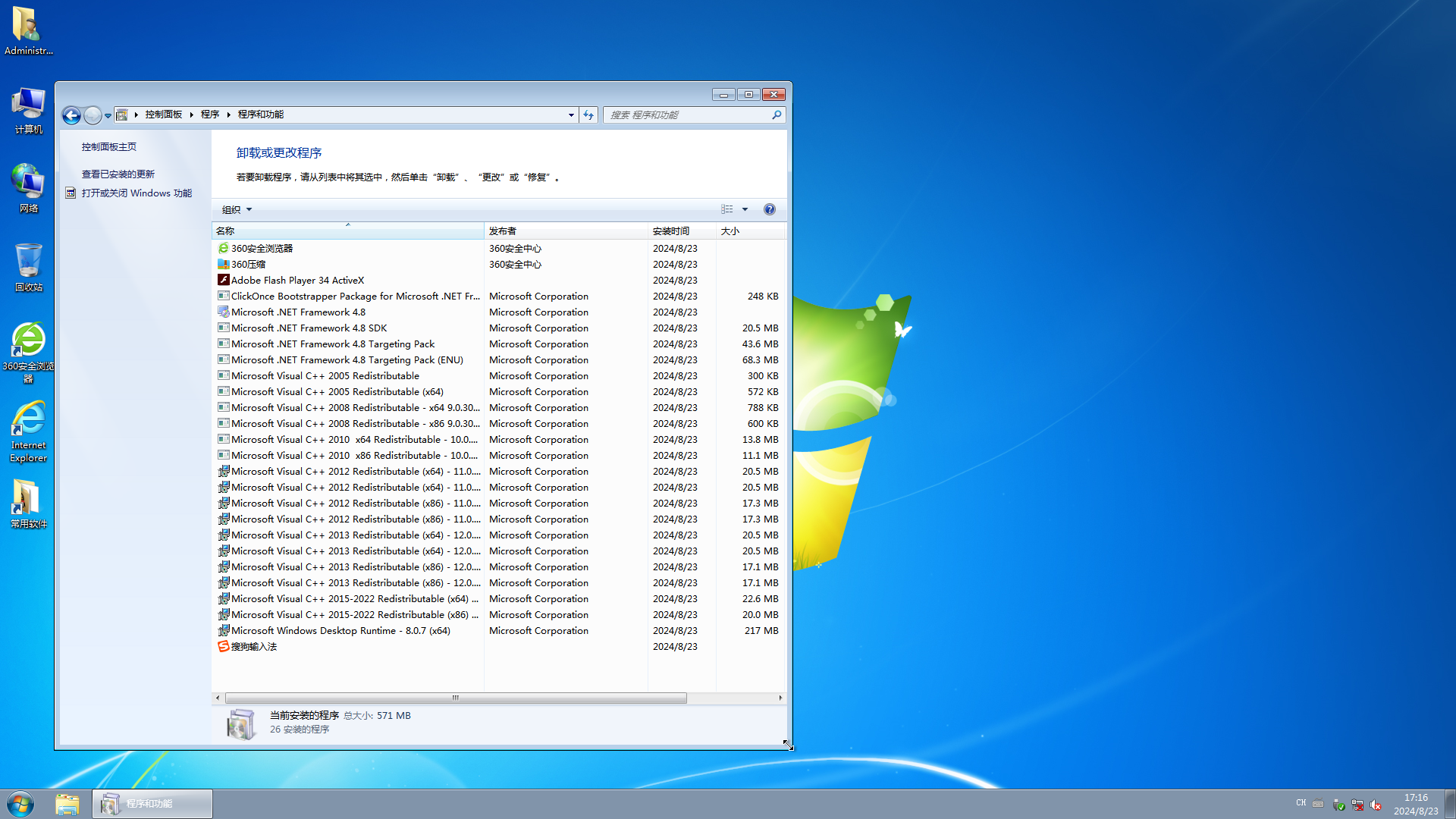Screen dimensions: 1456x819
Task: Sort by 发布者 column header
Action: click(566, 231)
